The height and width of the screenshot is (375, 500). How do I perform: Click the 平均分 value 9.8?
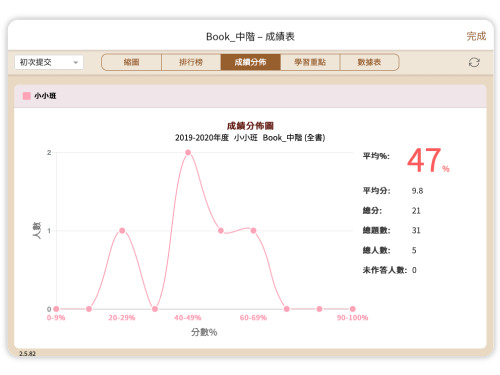(x=417, y=191)
